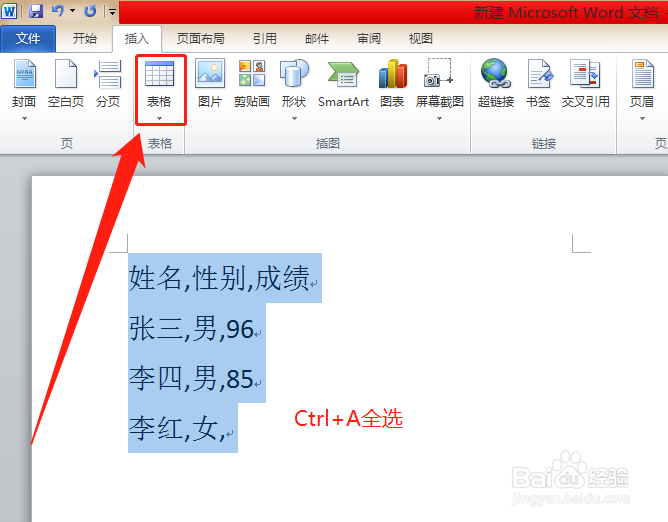Screen dimensions: 668x522
Task: Insert a blank page with 空白页
Action: pos(66,83)
